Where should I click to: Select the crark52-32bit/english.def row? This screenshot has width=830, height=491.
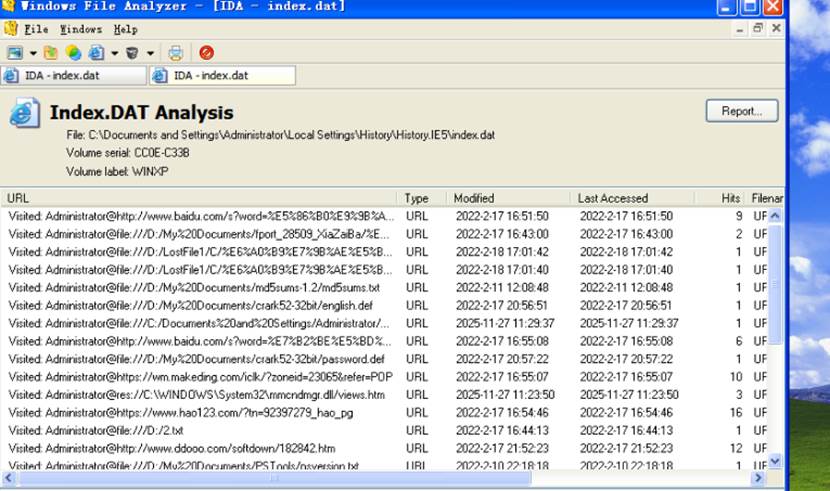click(x=384, y=305)
